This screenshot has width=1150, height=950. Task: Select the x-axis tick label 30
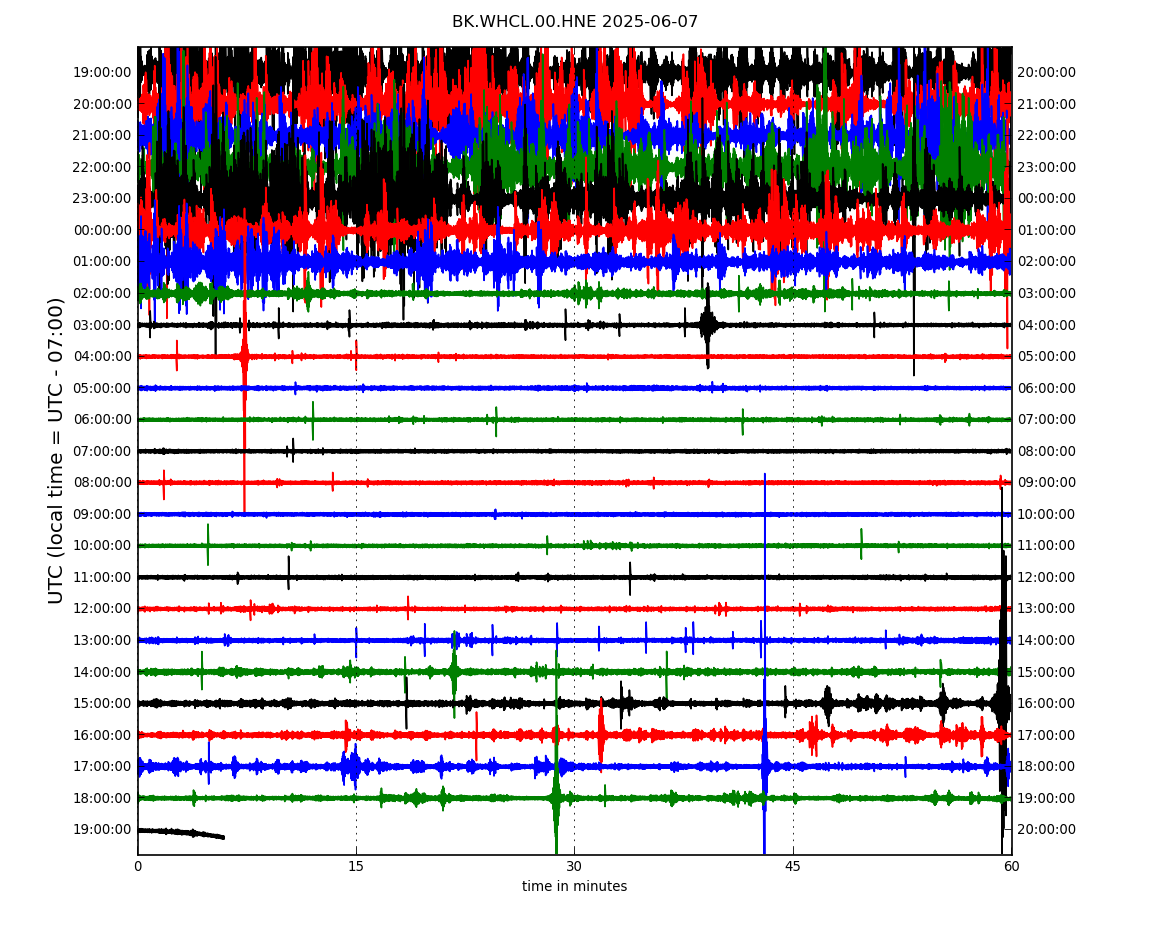pyautogui.click(x=574, y=866)
